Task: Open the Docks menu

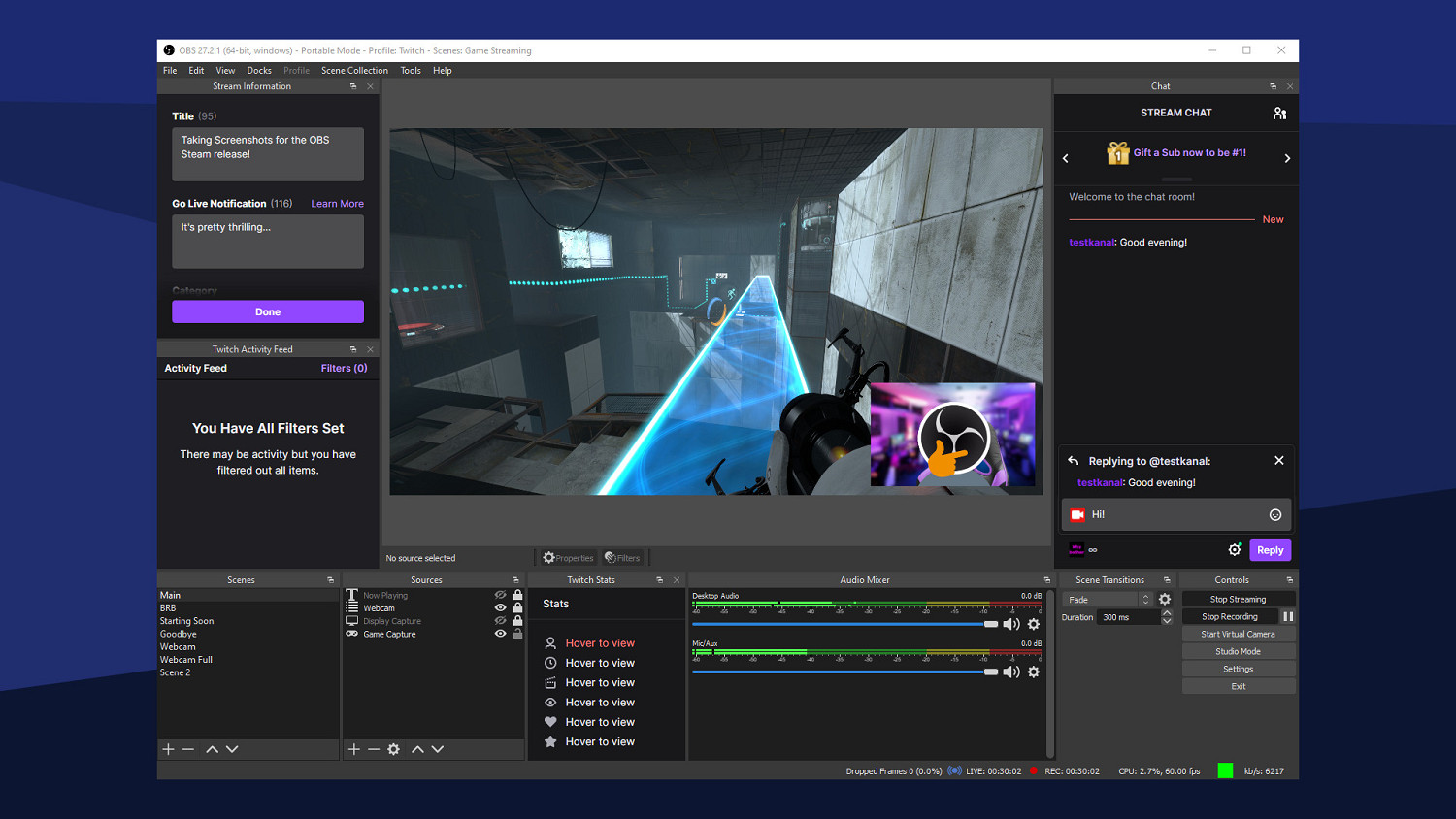Action: click(x=259, y=71)
